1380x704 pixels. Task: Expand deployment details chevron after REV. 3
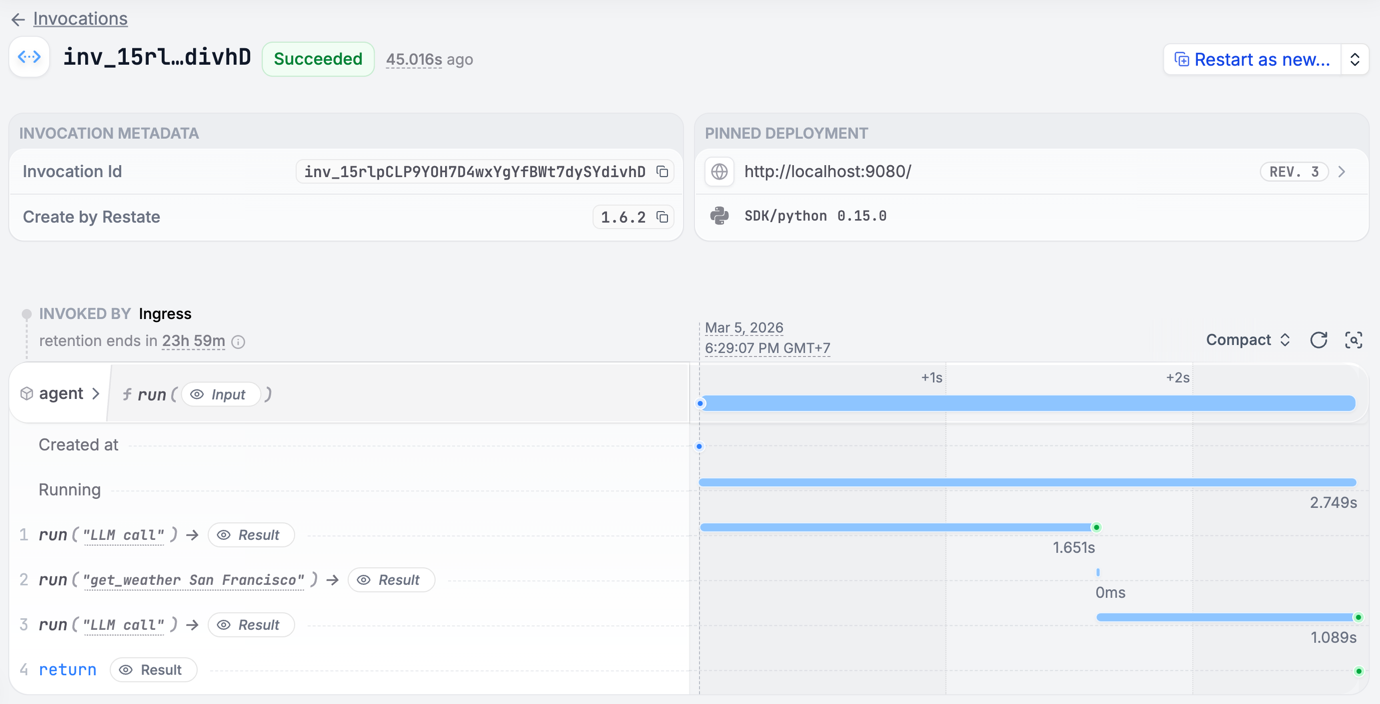[1342, 172]
